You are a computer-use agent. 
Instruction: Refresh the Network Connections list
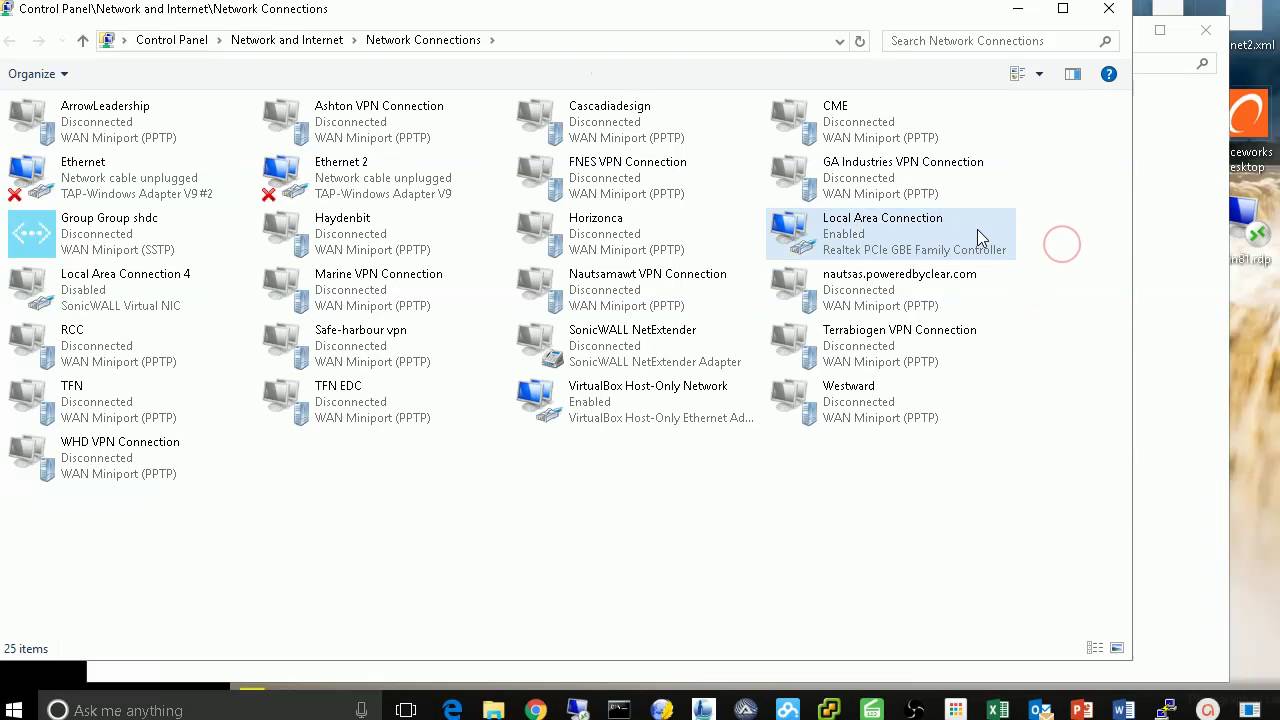pyautogui.click(x=860, y=41)
